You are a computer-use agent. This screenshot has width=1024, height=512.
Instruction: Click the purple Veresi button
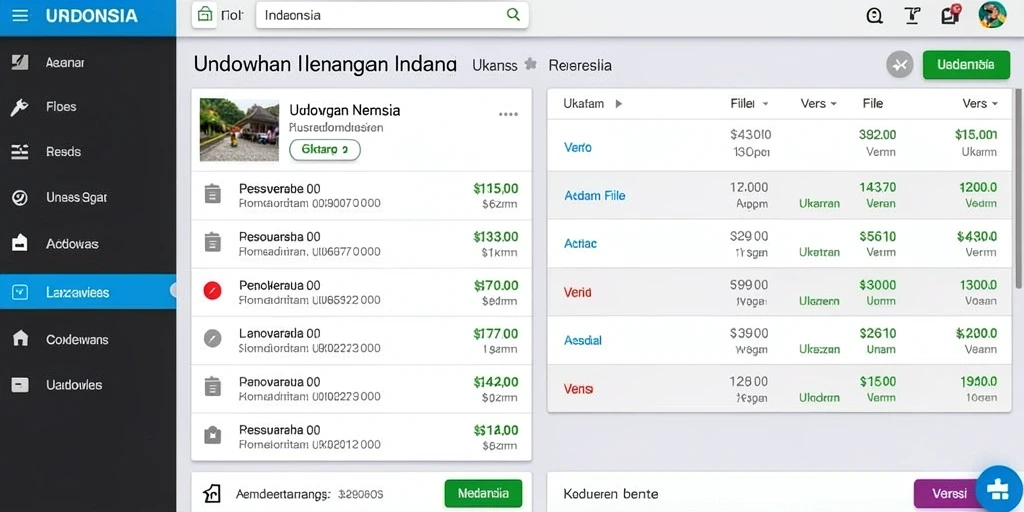pos(948,494)
